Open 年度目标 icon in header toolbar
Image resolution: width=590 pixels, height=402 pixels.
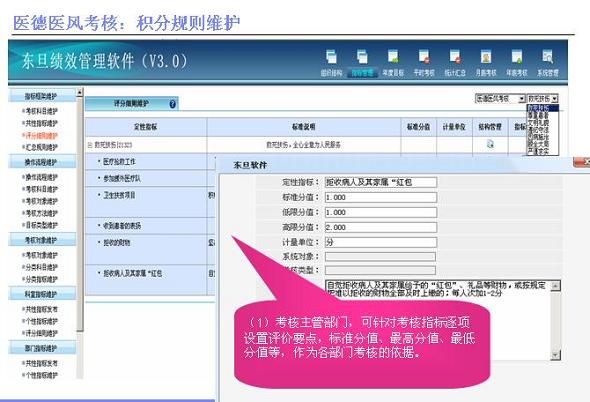(393, 63)
